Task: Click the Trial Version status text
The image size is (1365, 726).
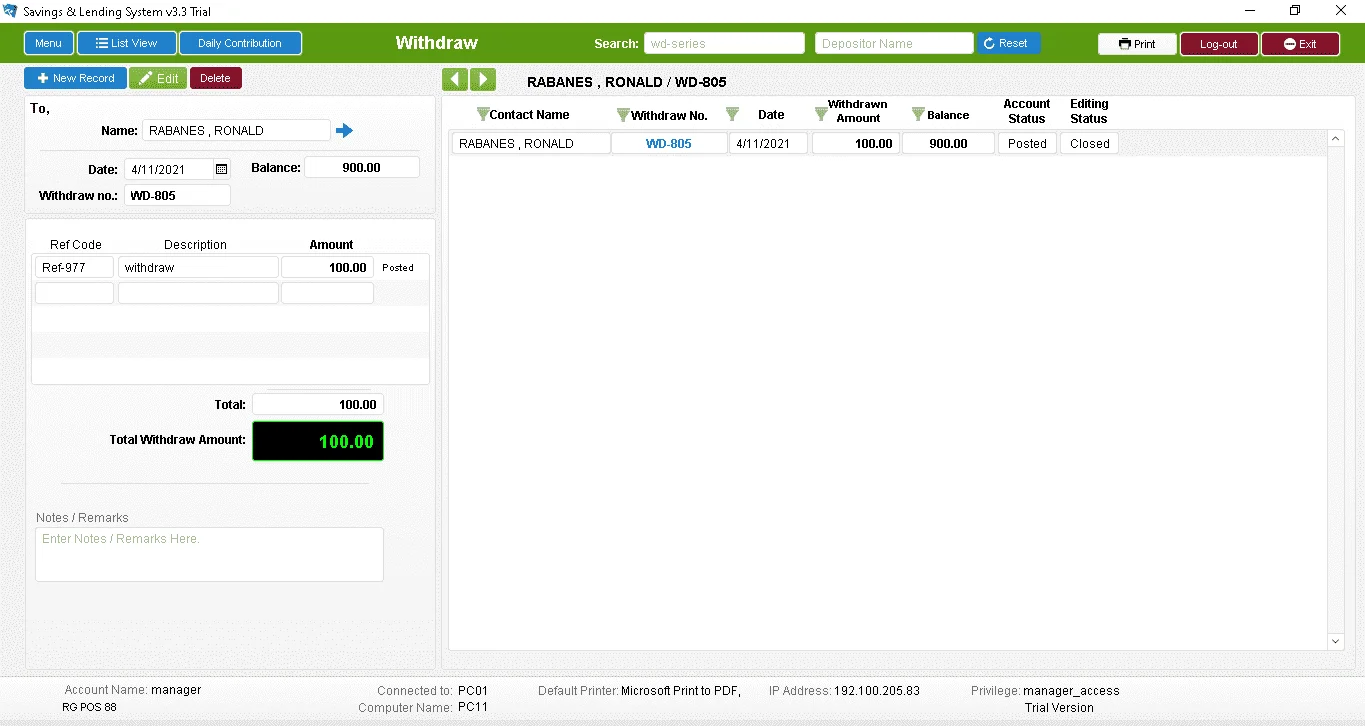Action: point(1059,707)
